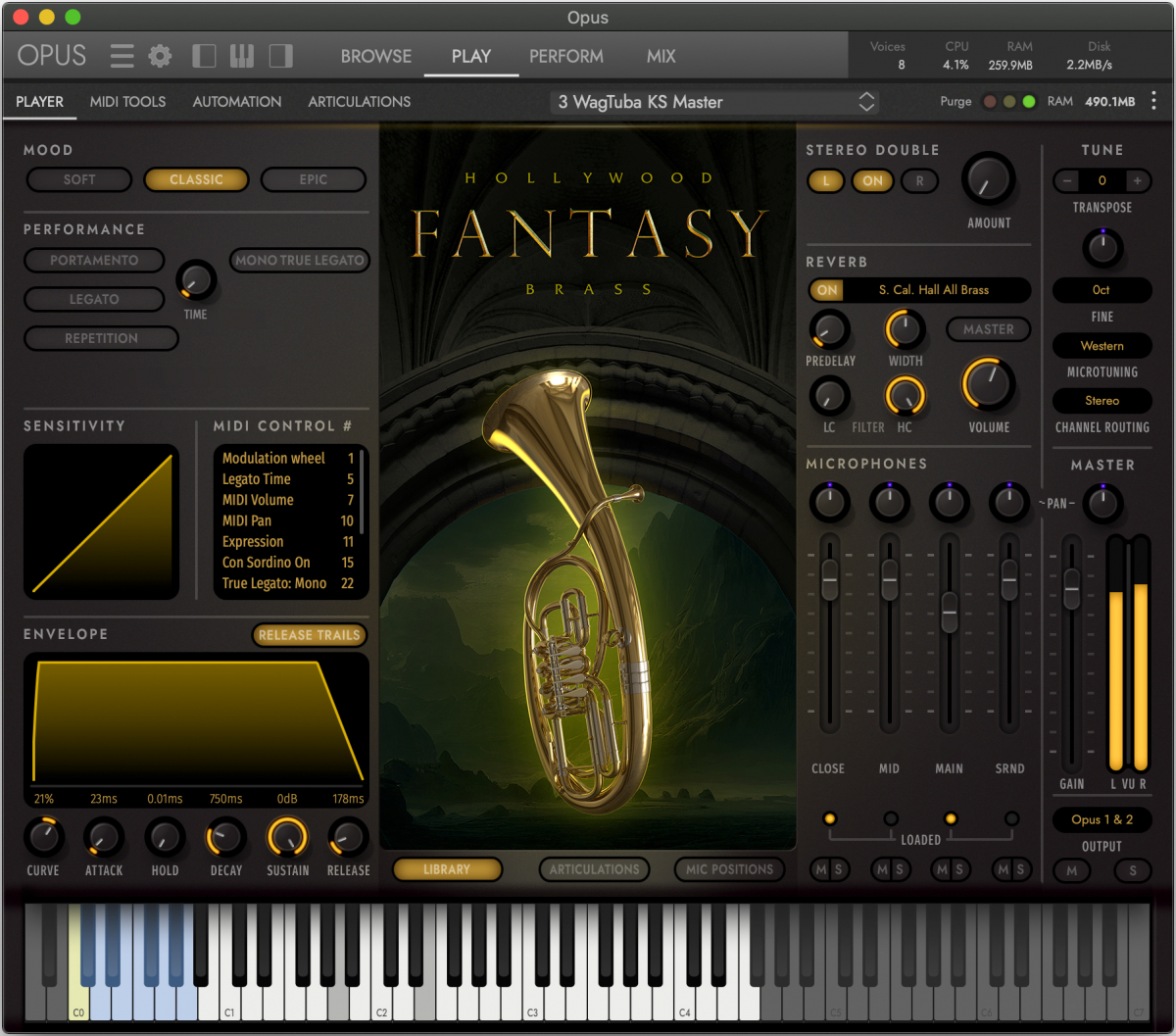Open the MIDI TOOLS tab
This screenshot has width=1176, height=1036.
click(x=127, y=101)
